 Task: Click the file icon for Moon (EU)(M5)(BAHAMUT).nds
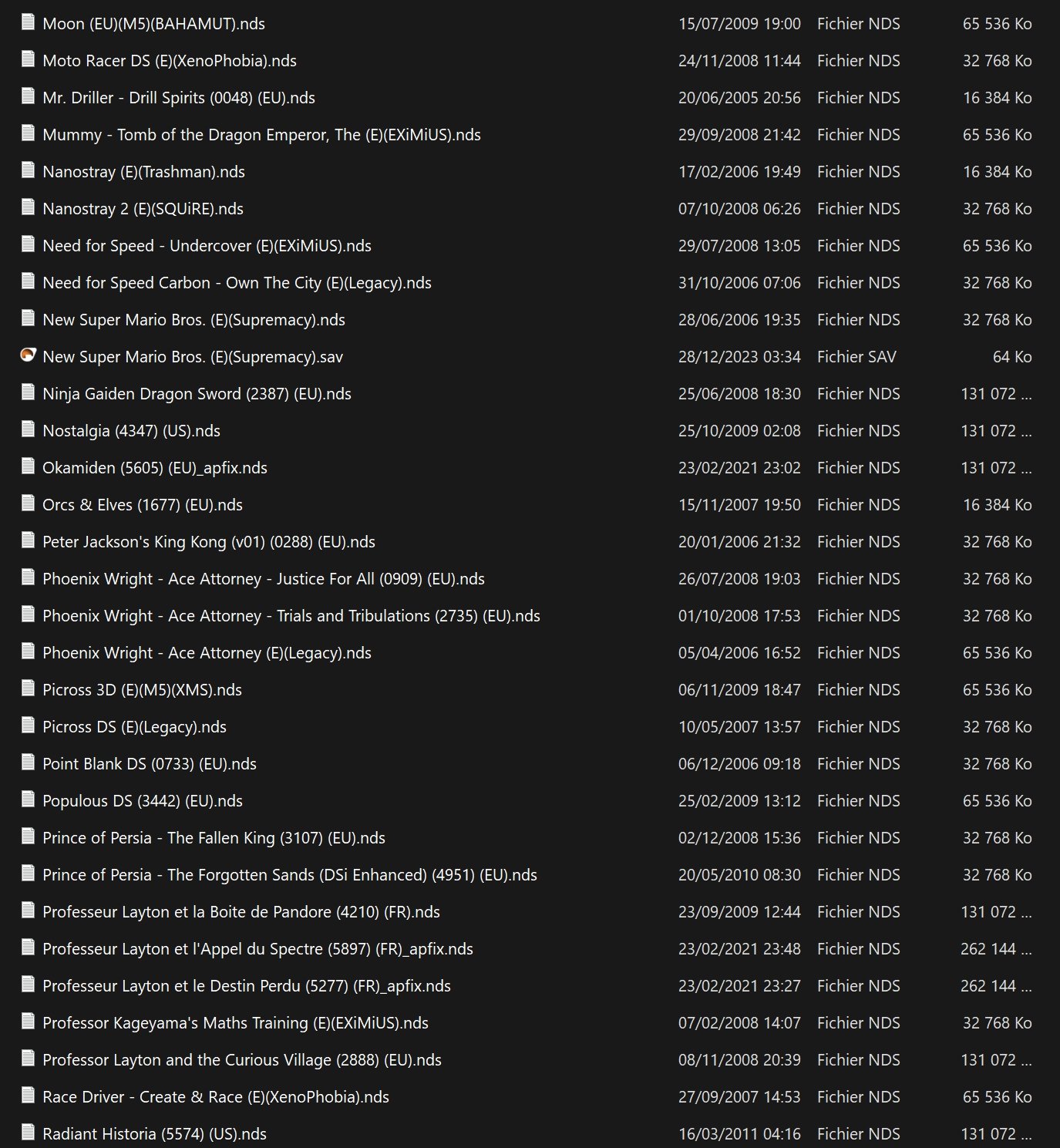(x=28, y=22)
